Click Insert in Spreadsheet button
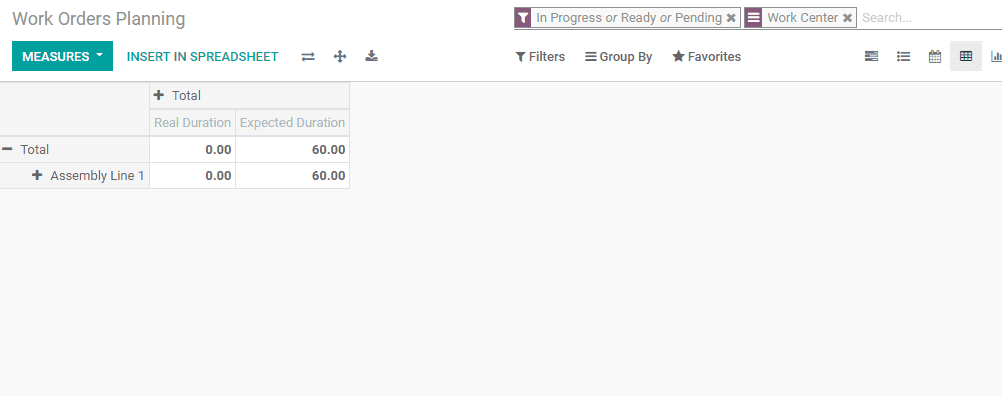1002x396 pixels. [203, 56]
